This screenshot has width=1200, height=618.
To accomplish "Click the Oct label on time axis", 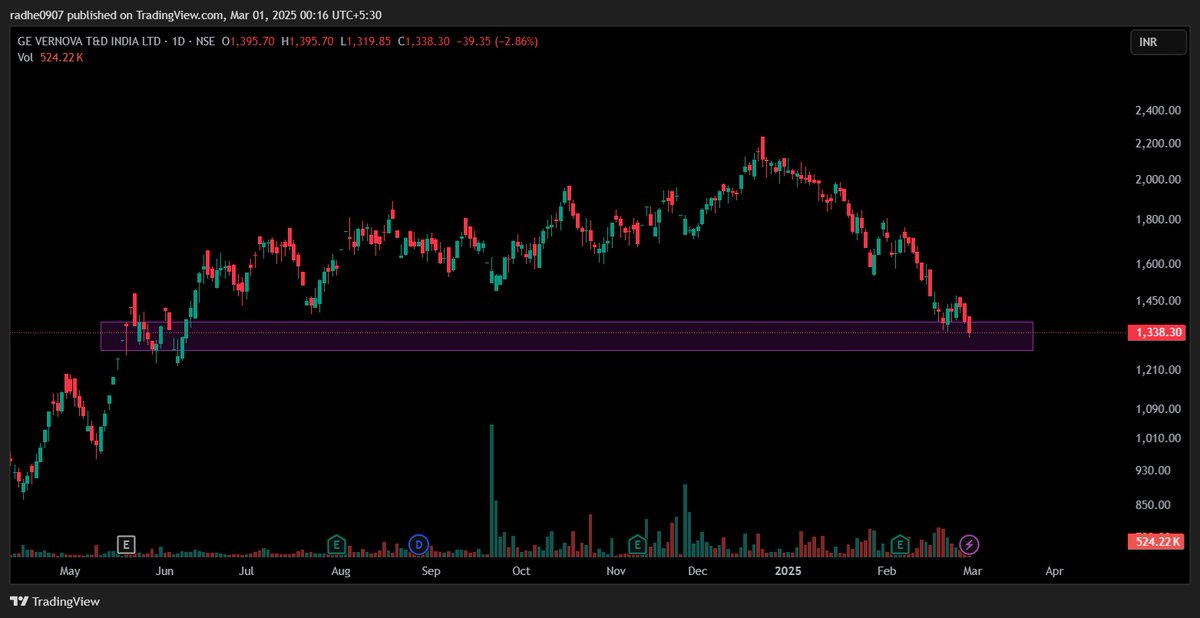I will [521, 571].
